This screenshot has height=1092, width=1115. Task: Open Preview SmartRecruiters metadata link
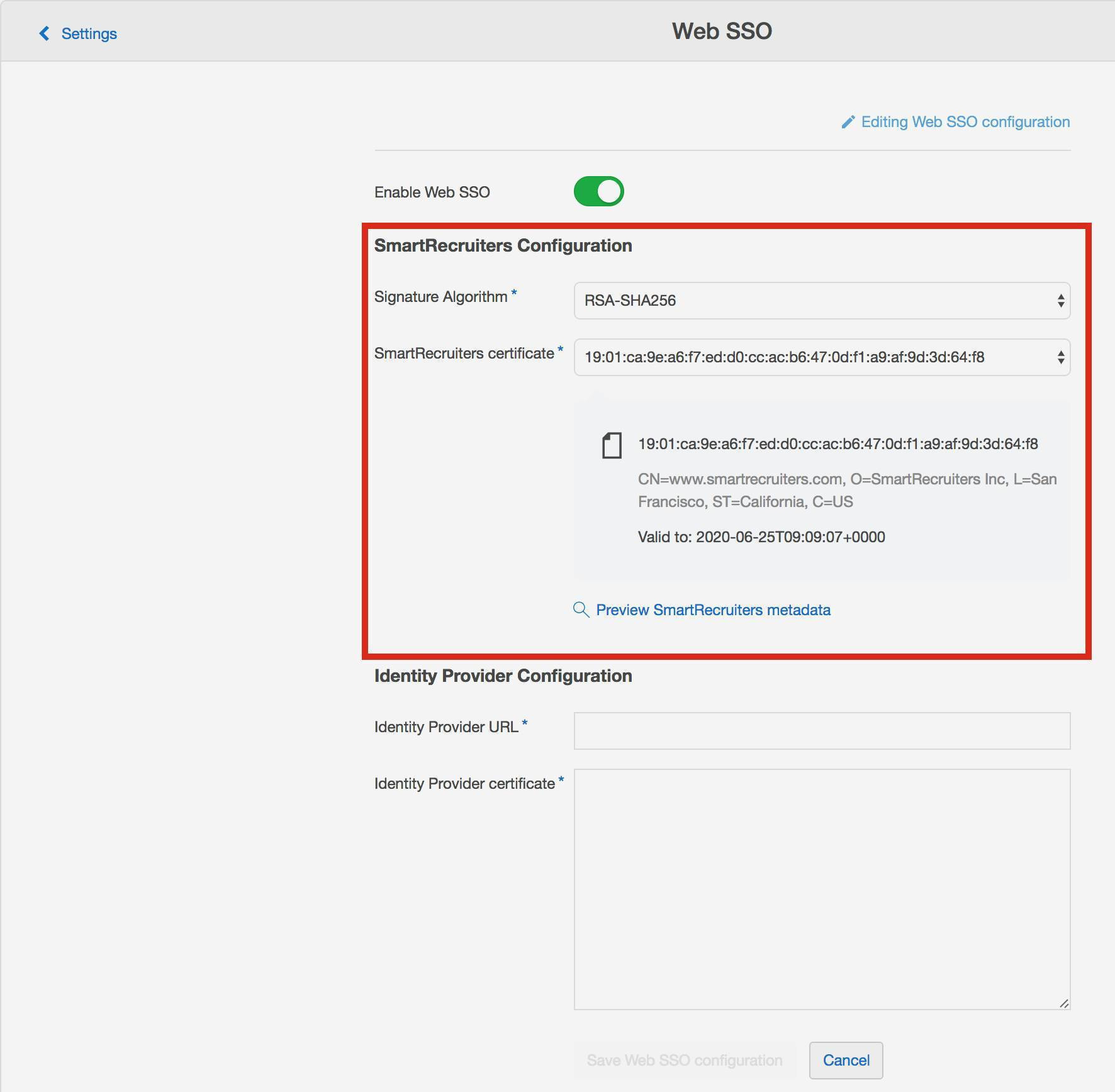tap(713, 610)
